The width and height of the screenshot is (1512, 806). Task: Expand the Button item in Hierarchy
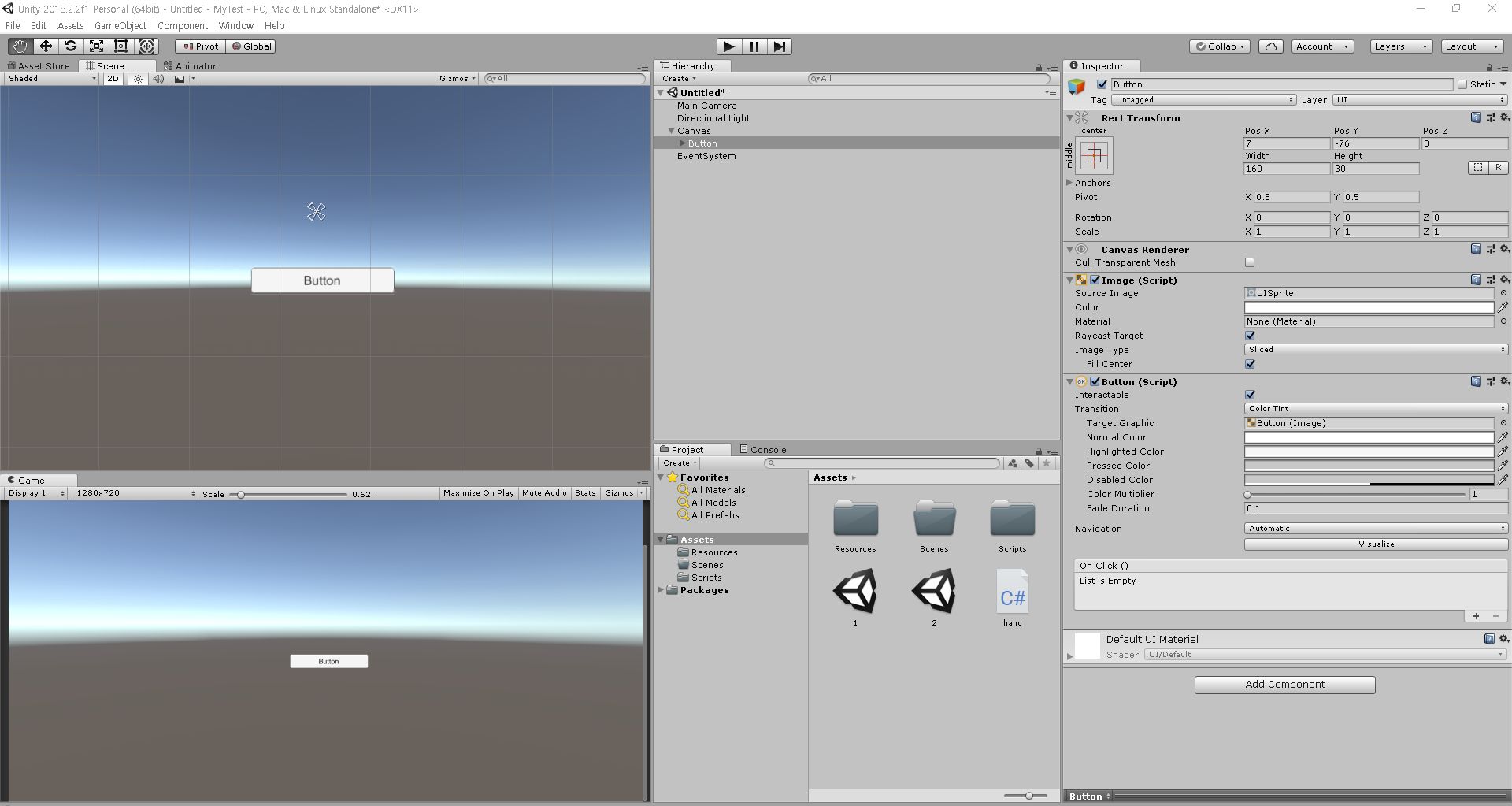click(x=682, y=143)
